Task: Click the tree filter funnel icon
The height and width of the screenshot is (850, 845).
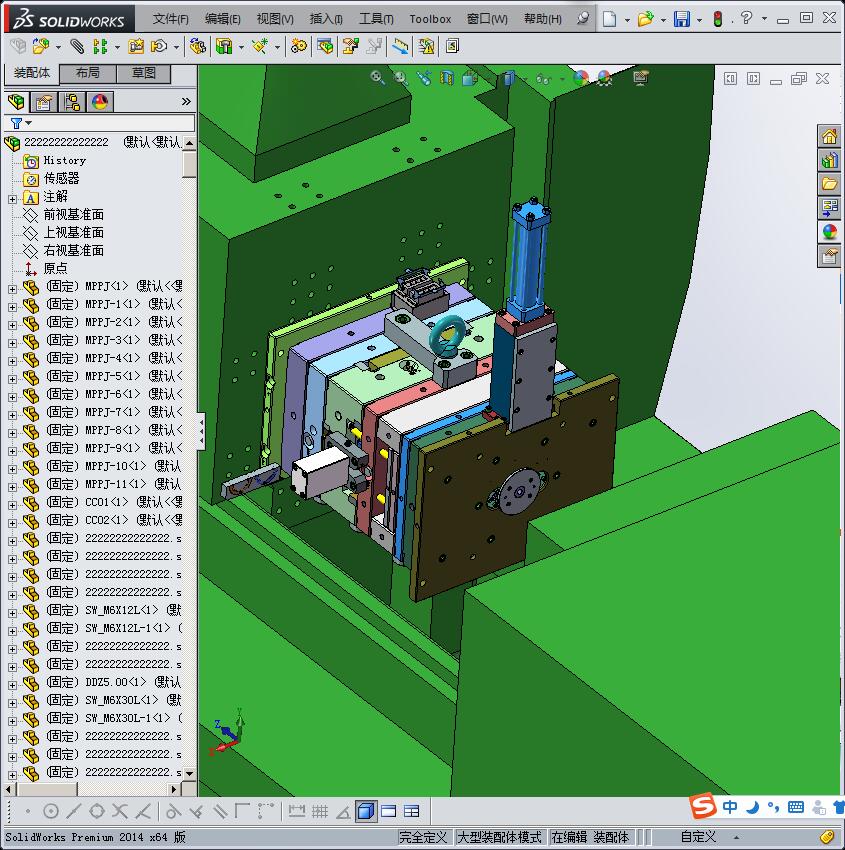Action: tap(17, 124)
